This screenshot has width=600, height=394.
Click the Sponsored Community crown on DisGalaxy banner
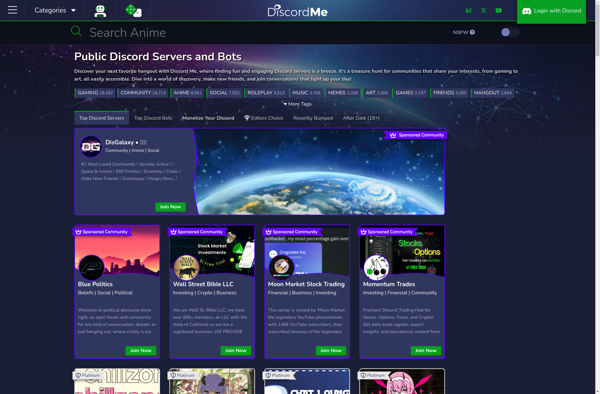[393, 135]
